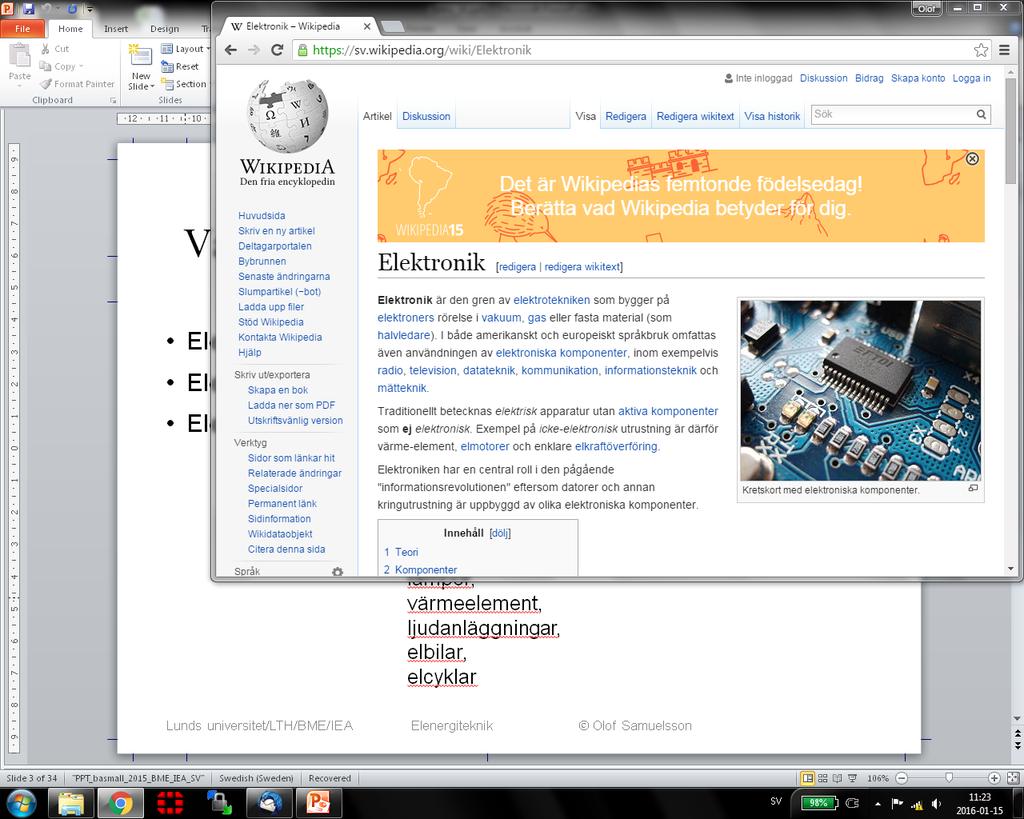Open a new Chrome tab
Image resolution: width=1024 pixels, height=819 pixels.
[x=392, y=27]
